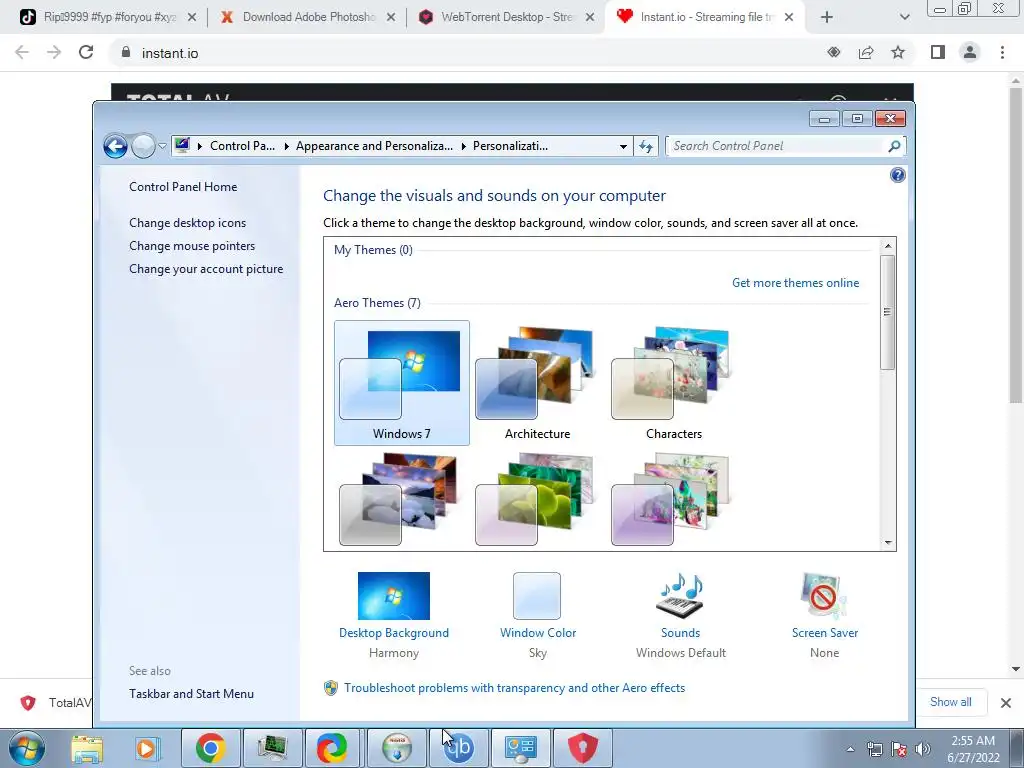The width and height of the screenshot is (1024, 768).
Task: Open Taskbar and Start Menu link
Action: coord(191,694)
